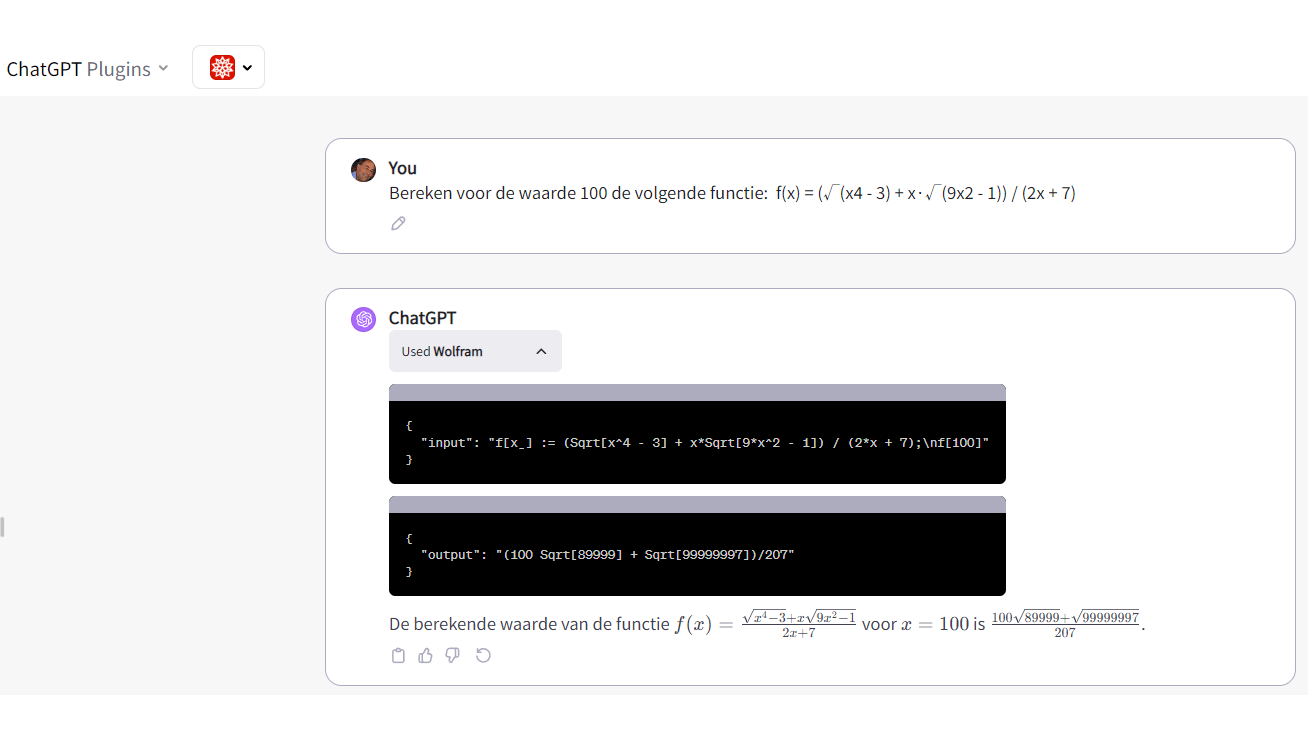Regenerate the ChatGPT response
This screenshot has width=1308, height=736.
pos(483,656)
